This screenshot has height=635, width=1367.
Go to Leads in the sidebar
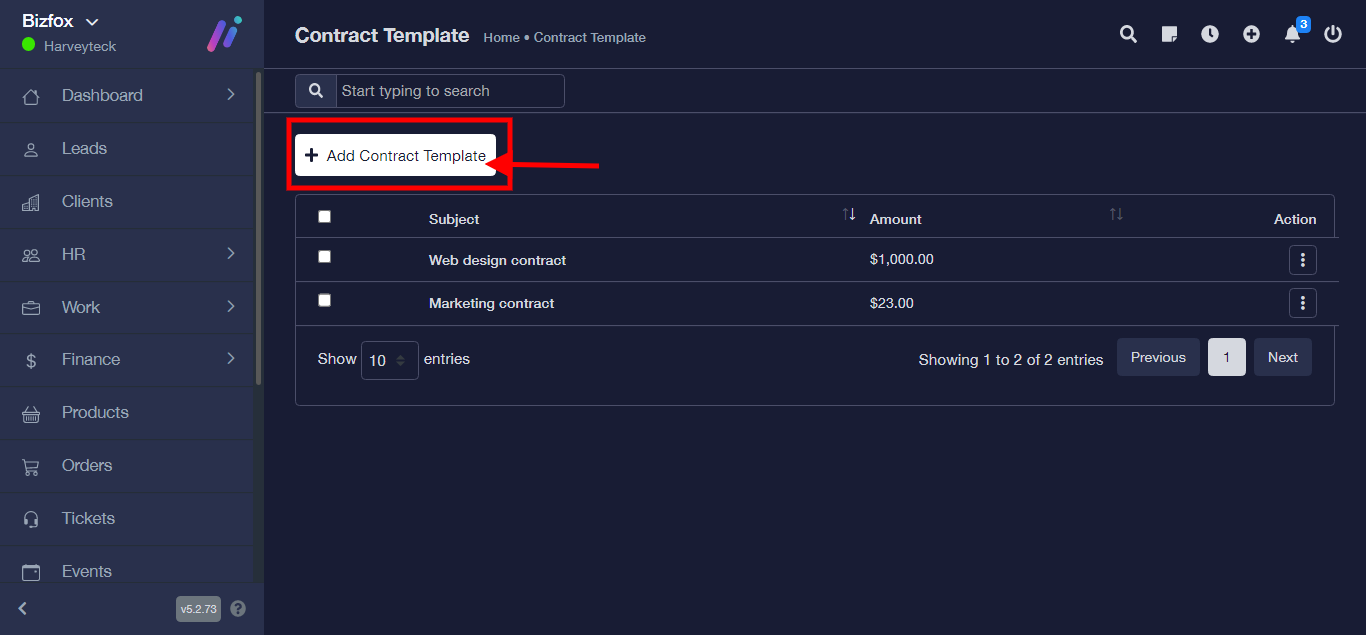84,148
